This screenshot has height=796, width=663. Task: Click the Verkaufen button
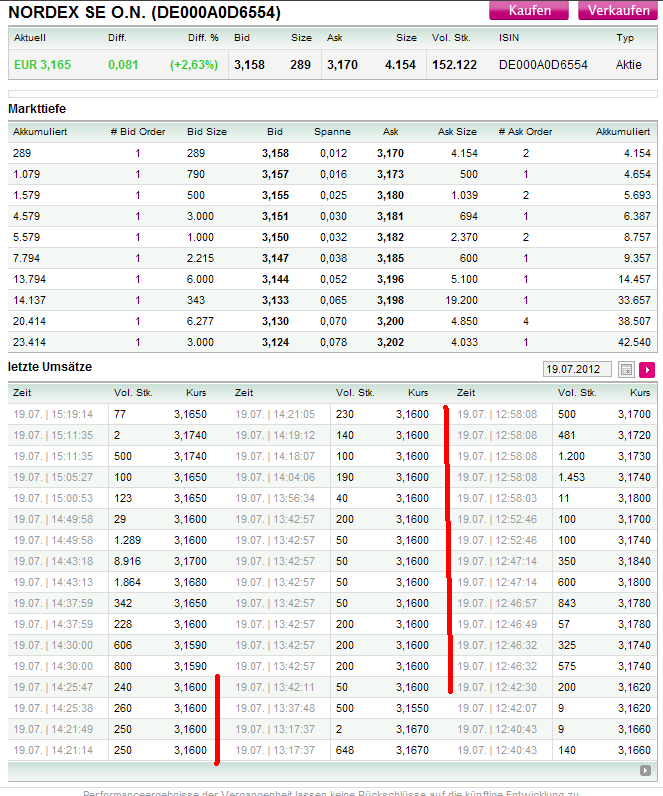pyautogui.click(x=618, y=11)
